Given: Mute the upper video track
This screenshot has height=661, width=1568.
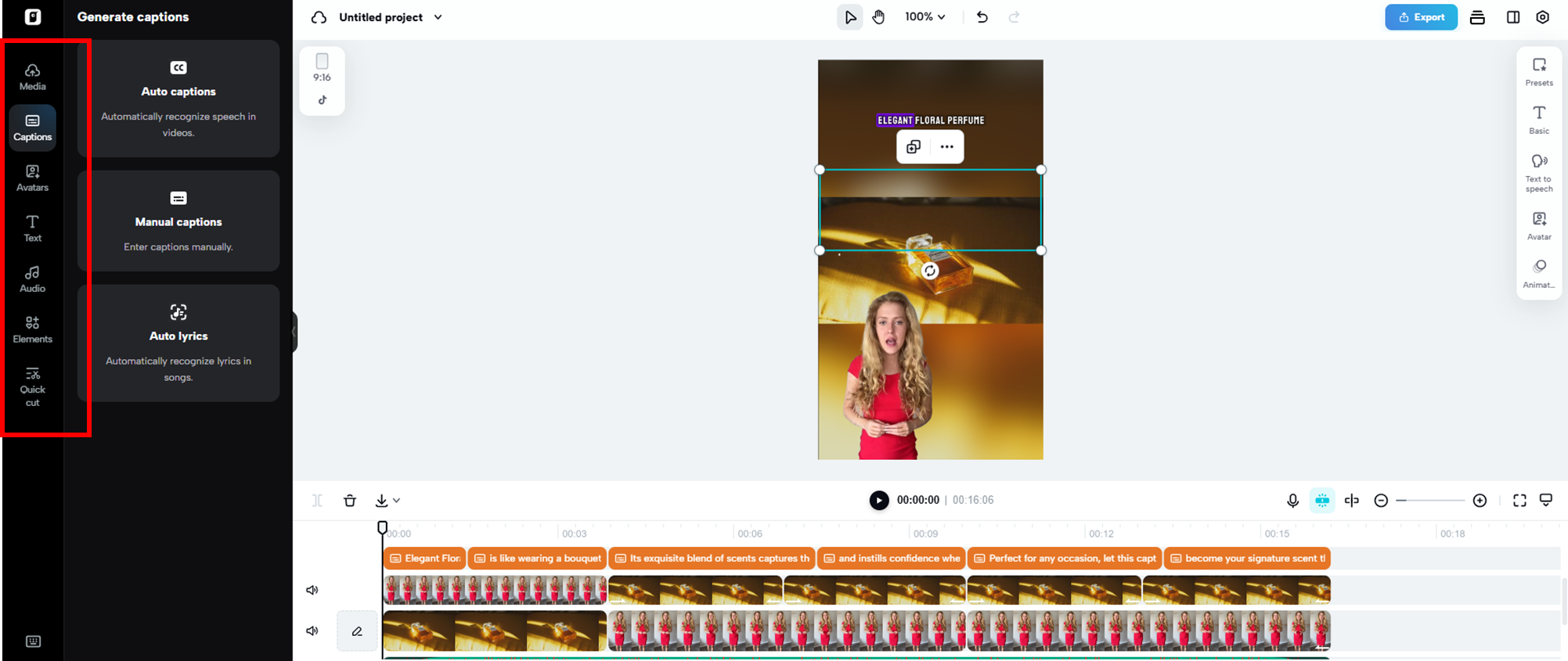Looking at the screenshot, I should pos(312,591).
